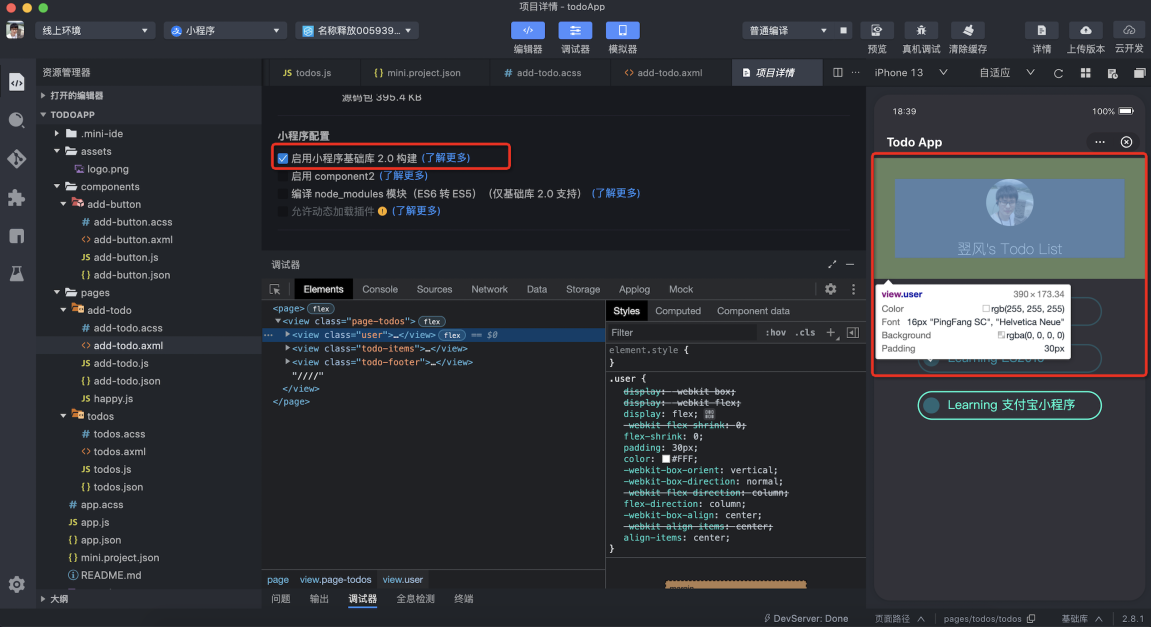The image size is (1151, 627).
Task: Toggle the styles sidebar pane icon
Action: click(852, 333)
